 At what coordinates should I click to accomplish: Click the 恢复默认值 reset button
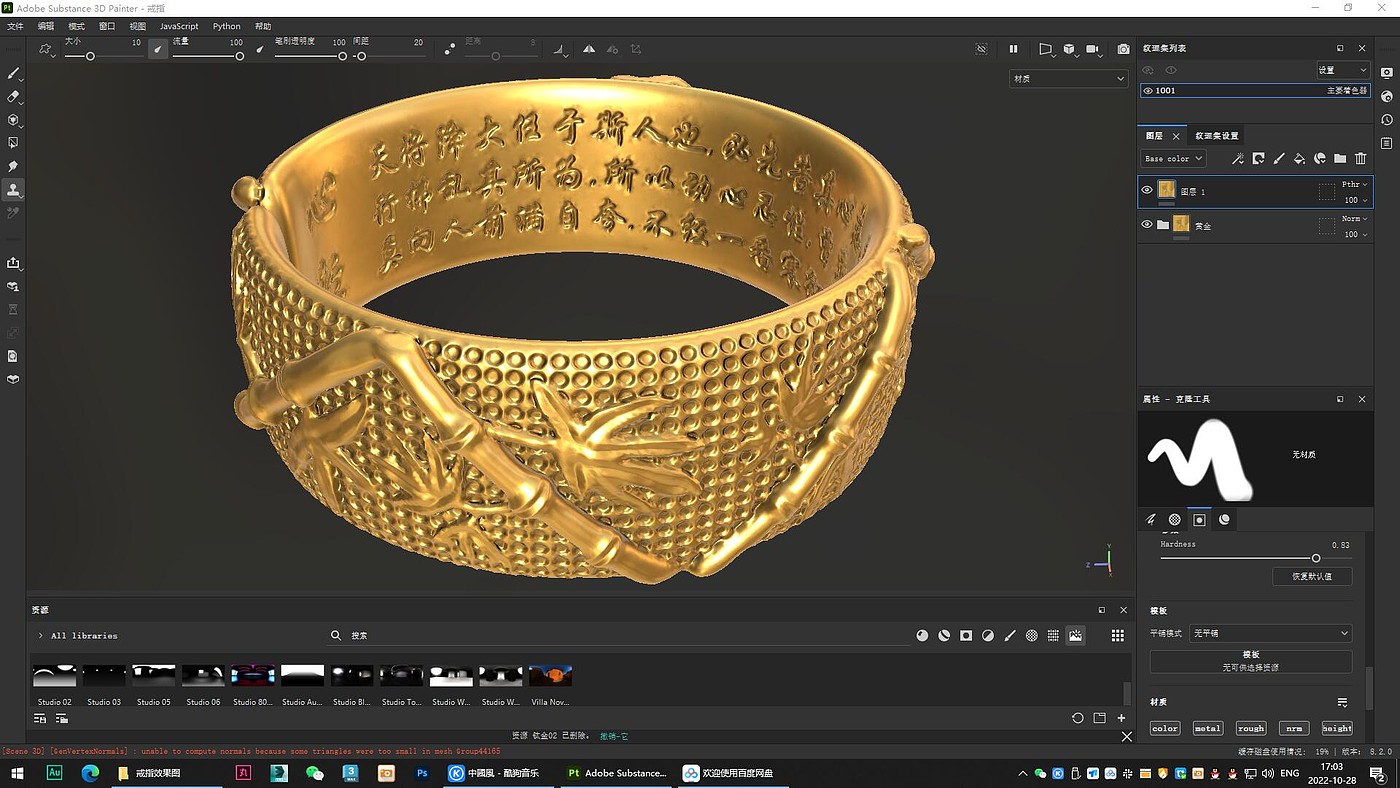[x=1312, y=577]
